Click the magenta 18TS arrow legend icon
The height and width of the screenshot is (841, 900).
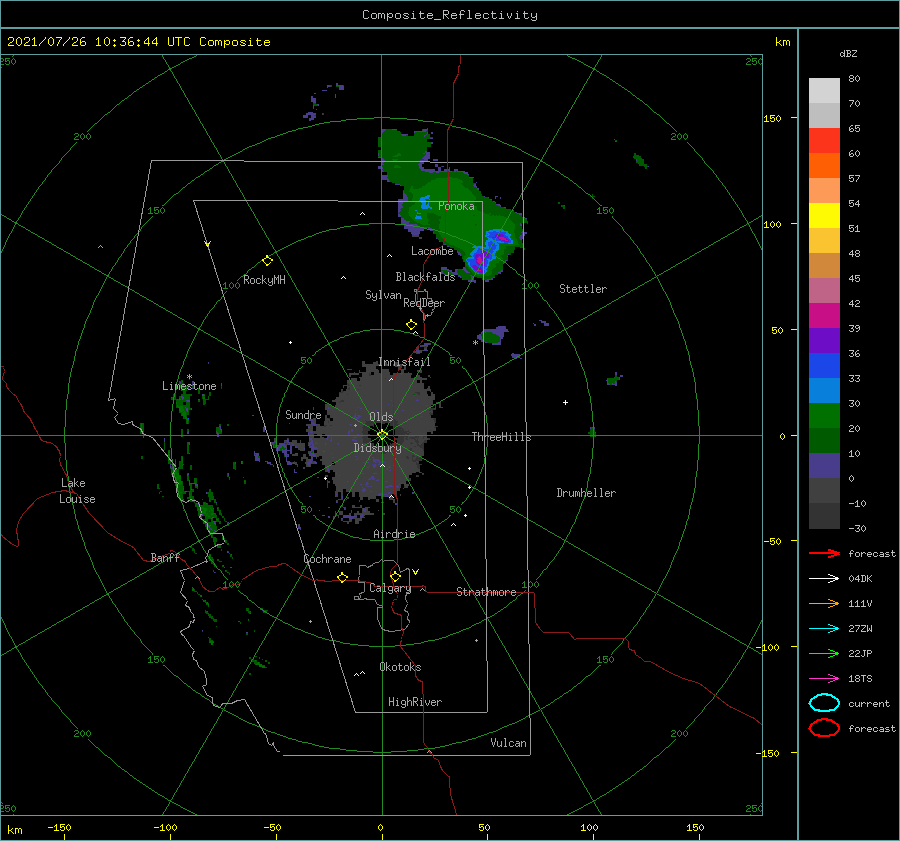pyautogui.click(x=824, y=679)
